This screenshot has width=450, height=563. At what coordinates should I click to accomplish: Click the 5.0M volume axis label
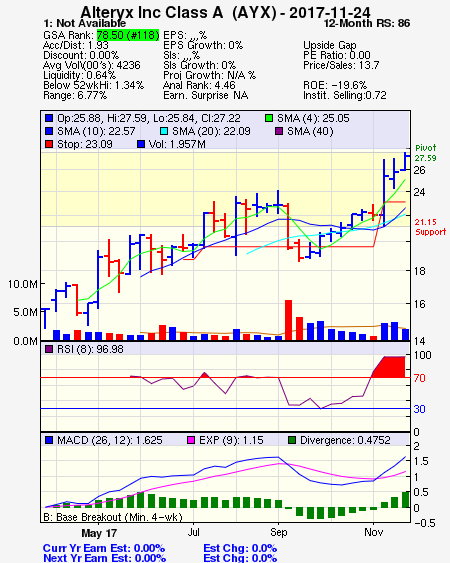(x=25, y=312)
